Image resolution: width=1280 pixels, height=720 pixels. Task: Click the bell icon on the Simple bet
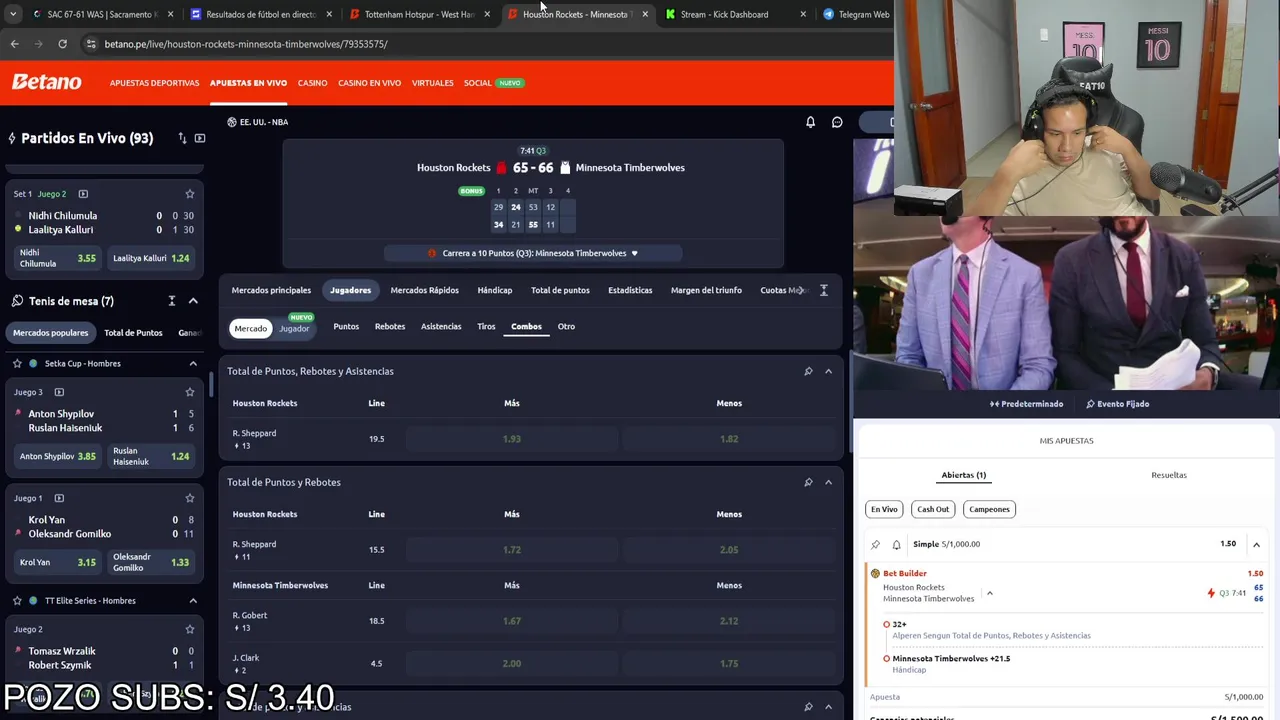(x=896, y=544)
